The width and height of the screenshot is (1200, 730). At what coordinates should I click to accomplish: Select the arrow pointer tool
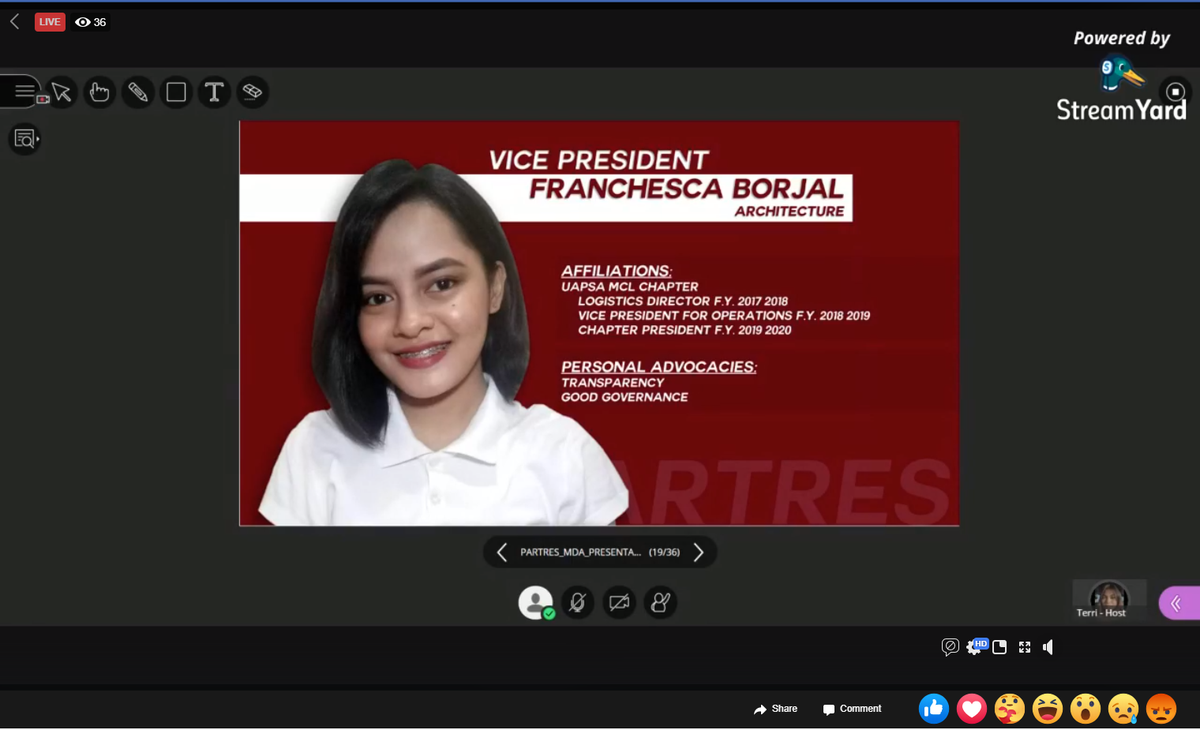click(62, 93)
